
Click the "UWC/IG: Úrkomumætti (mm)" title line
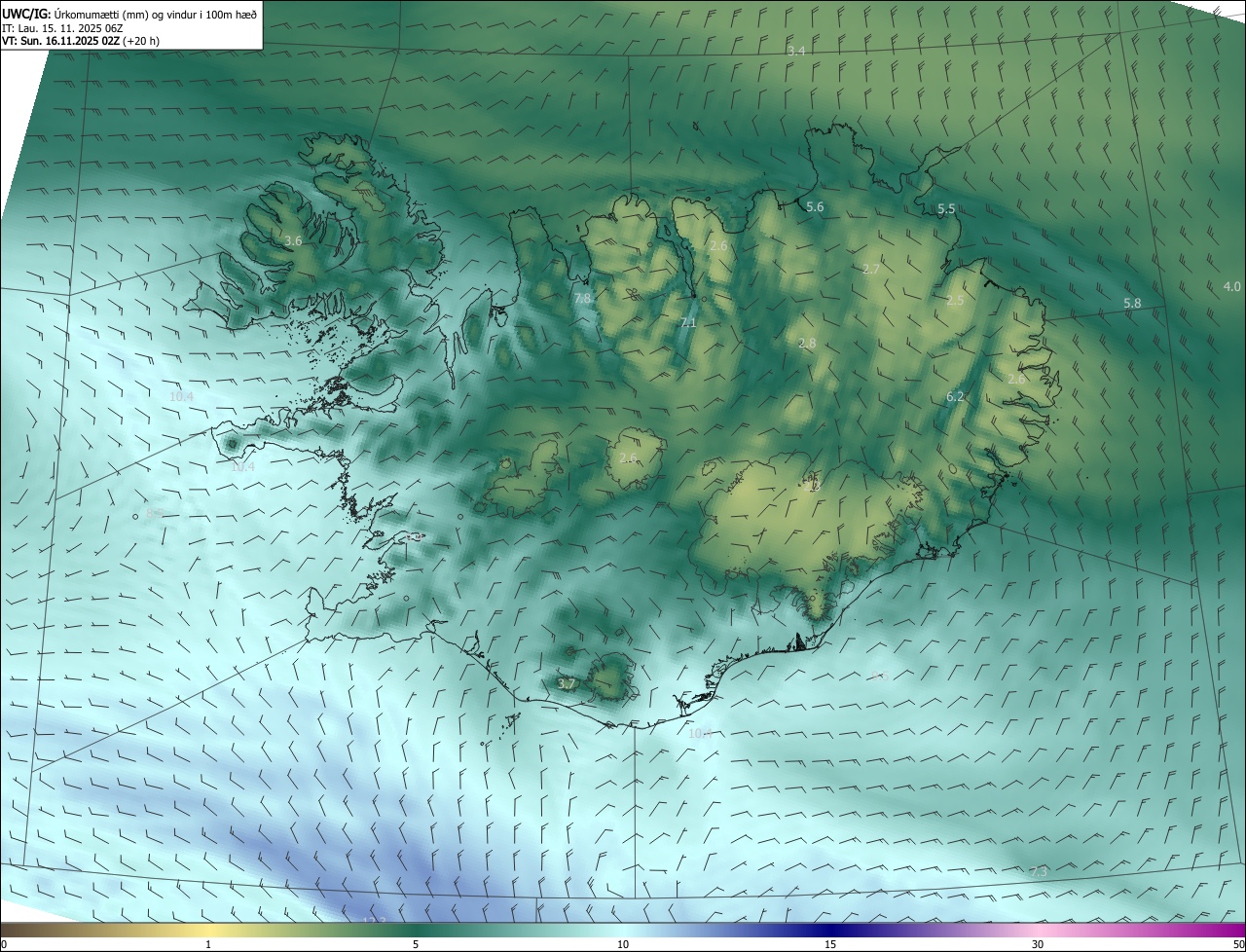(130, 14)
